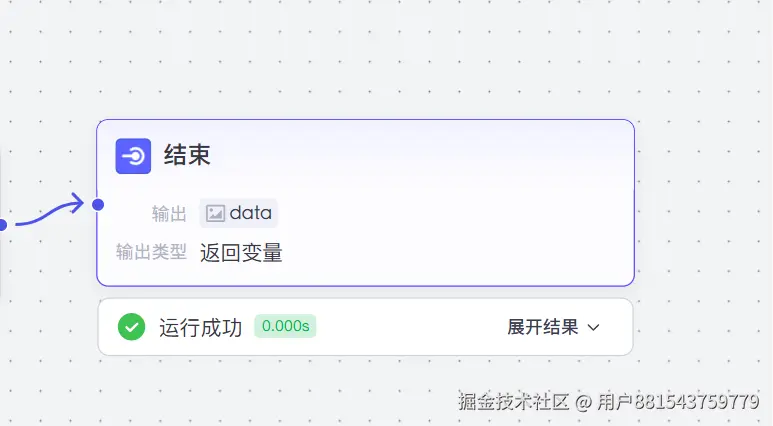Expand results using the chevron arrow
Viewport: 773px width, 426px height.
[593, 327]
